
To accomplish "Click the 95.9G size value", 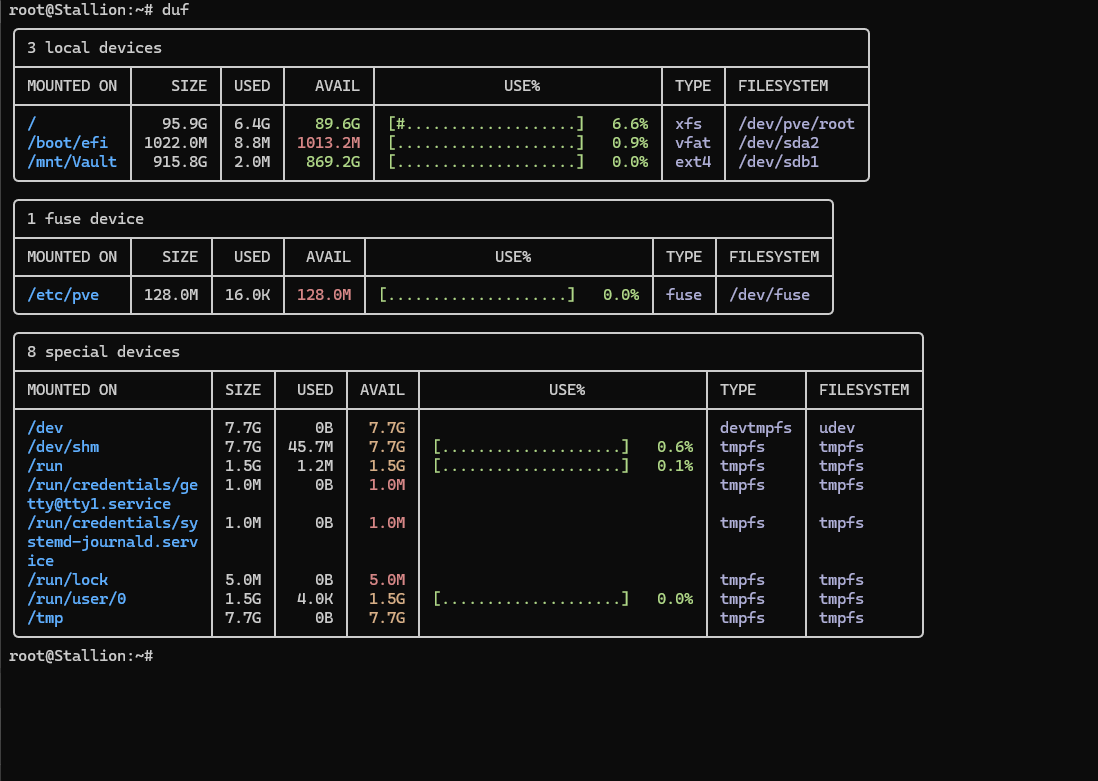I will click(184, 124).
